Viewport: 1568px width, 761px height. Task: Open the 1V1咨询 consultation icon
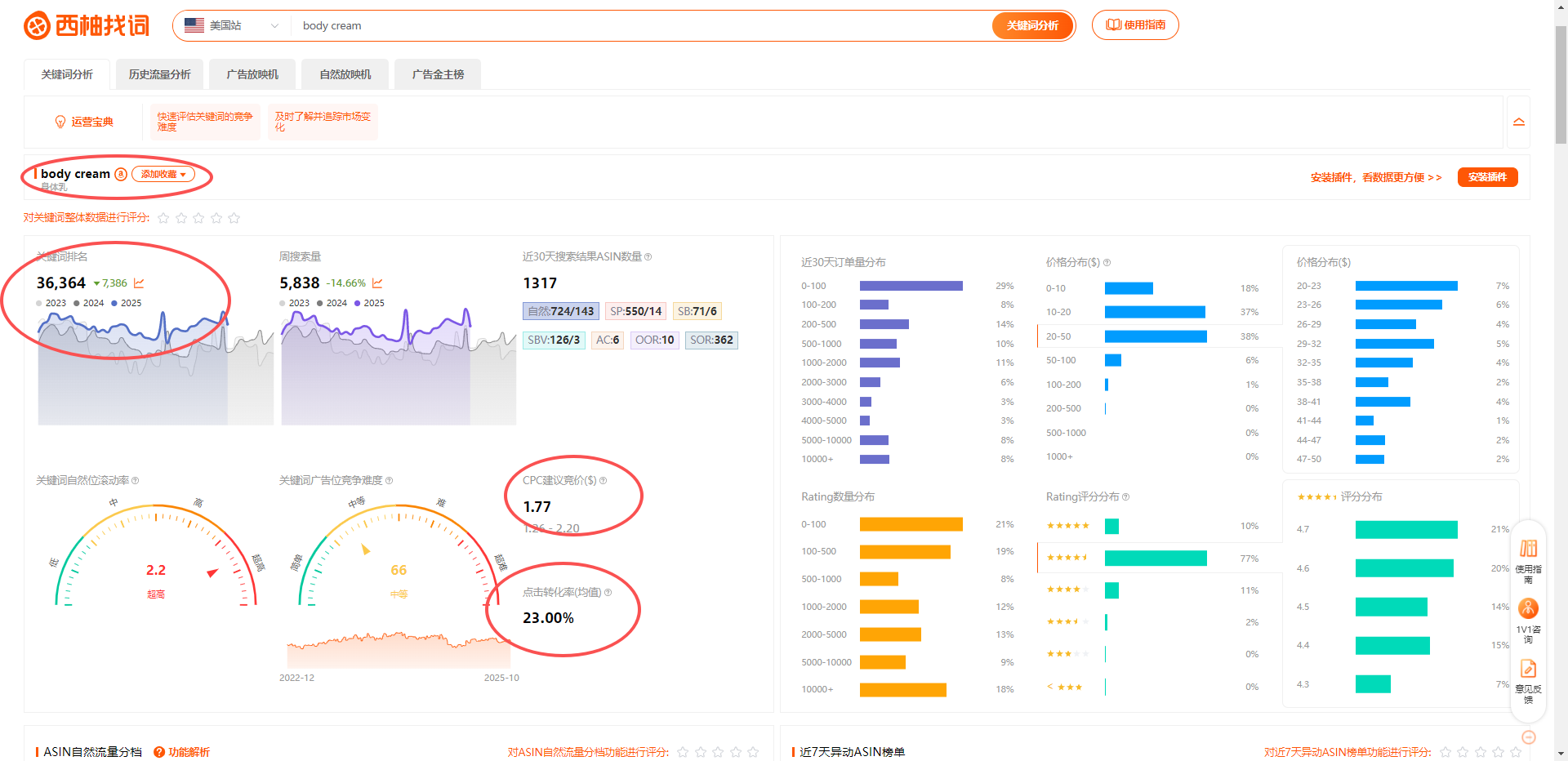(x=1528, y=608)
